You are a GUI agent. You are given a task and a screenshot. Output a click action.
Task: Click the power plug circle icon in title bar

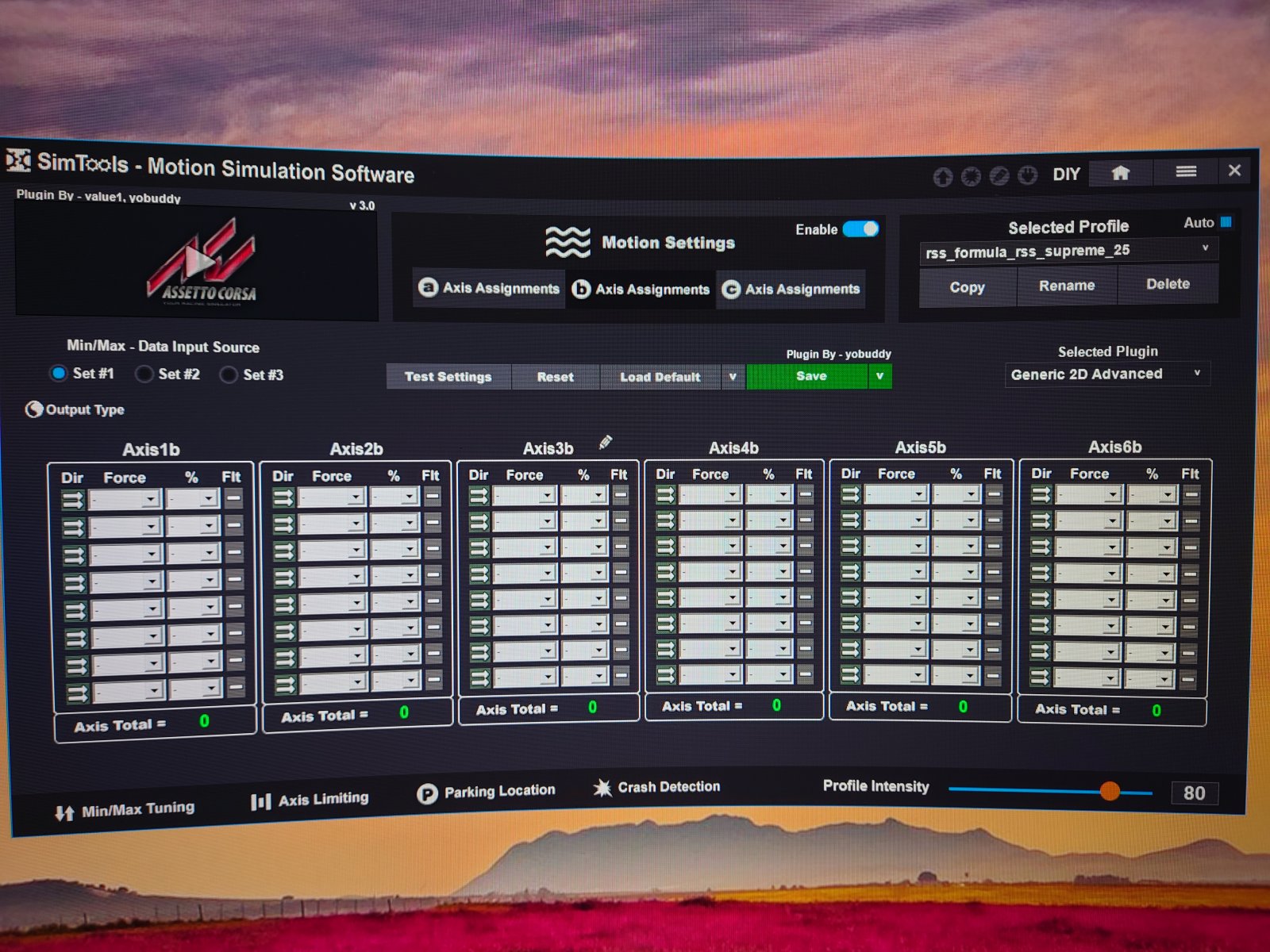point(1028,175)
